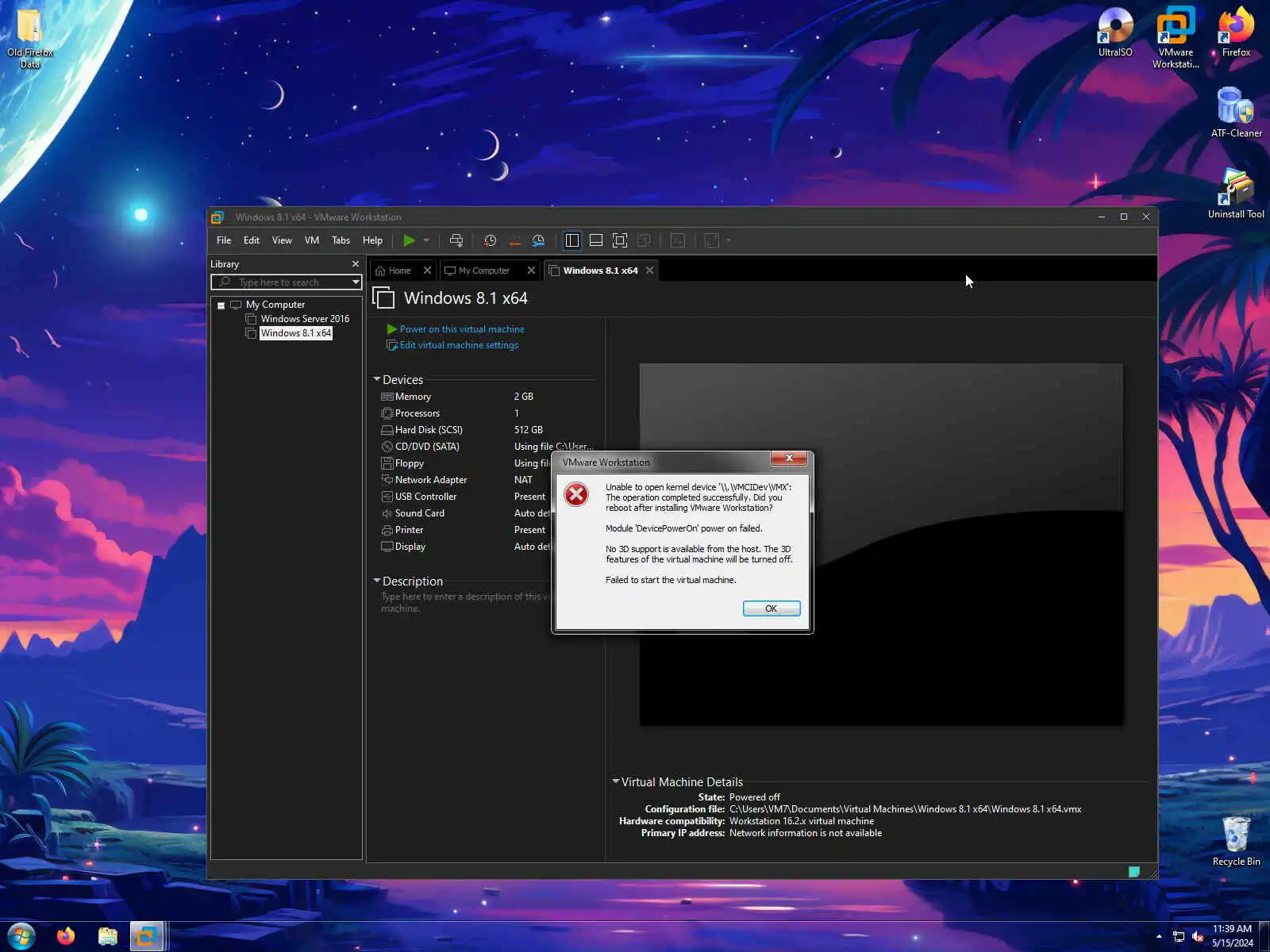The height and width of the screenshot is (952, 1270).
Task: Open the VM menu
Action: tap(312, 240)
